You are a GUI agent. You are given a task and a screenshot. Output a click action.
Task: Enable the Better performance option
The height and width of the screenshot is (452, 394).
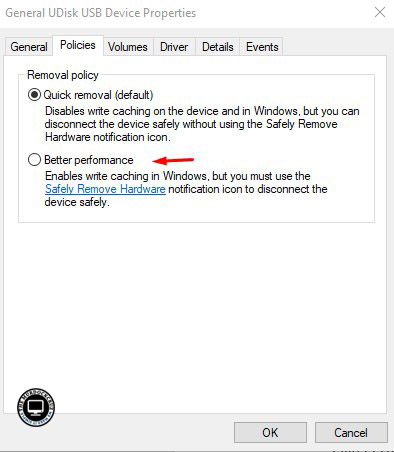click(x=34, y=160)
